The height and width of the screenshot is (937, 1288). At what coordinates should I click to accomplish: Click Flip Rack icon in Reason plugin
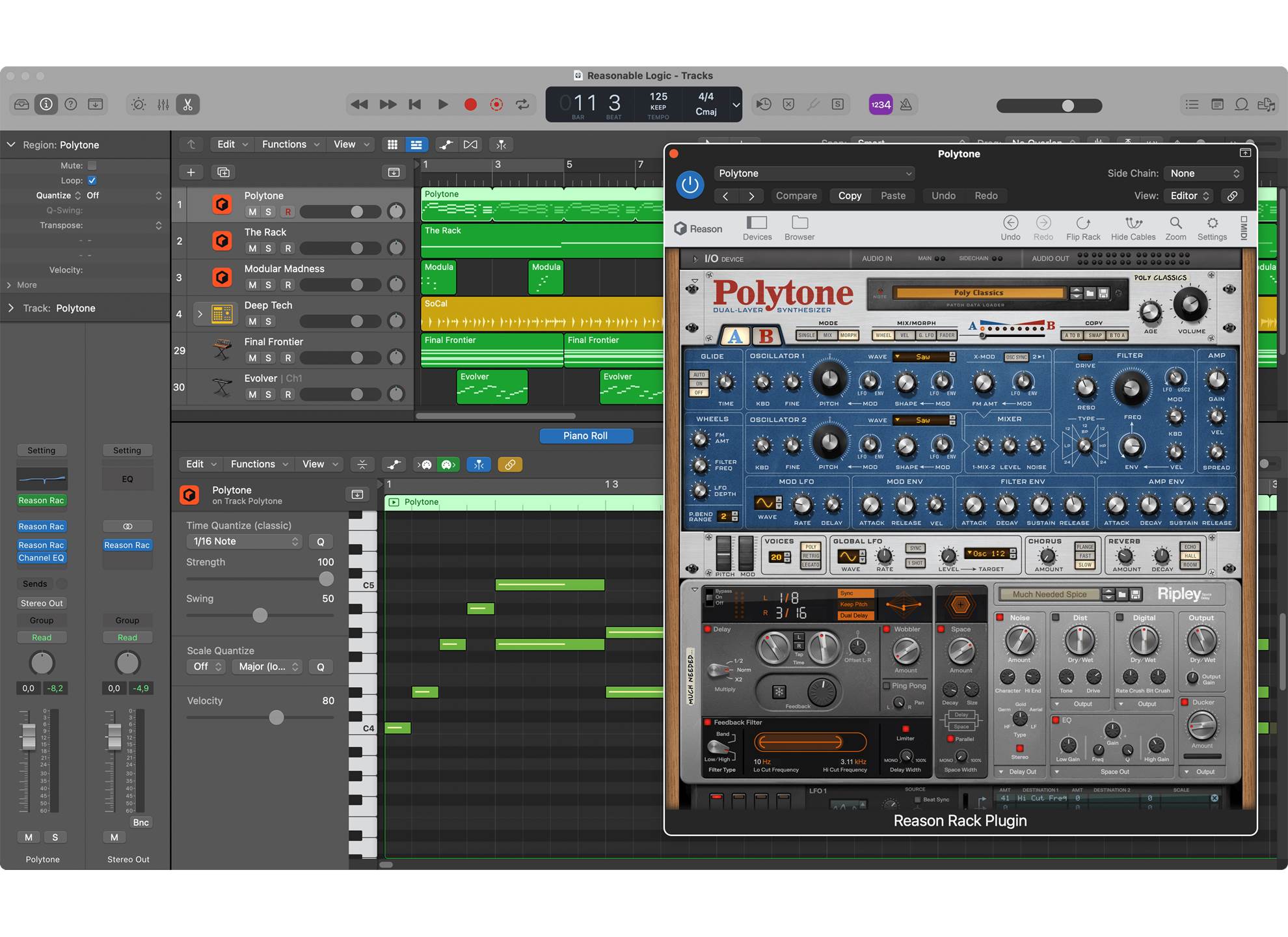pyautogui.click(x=1083, y=228)
